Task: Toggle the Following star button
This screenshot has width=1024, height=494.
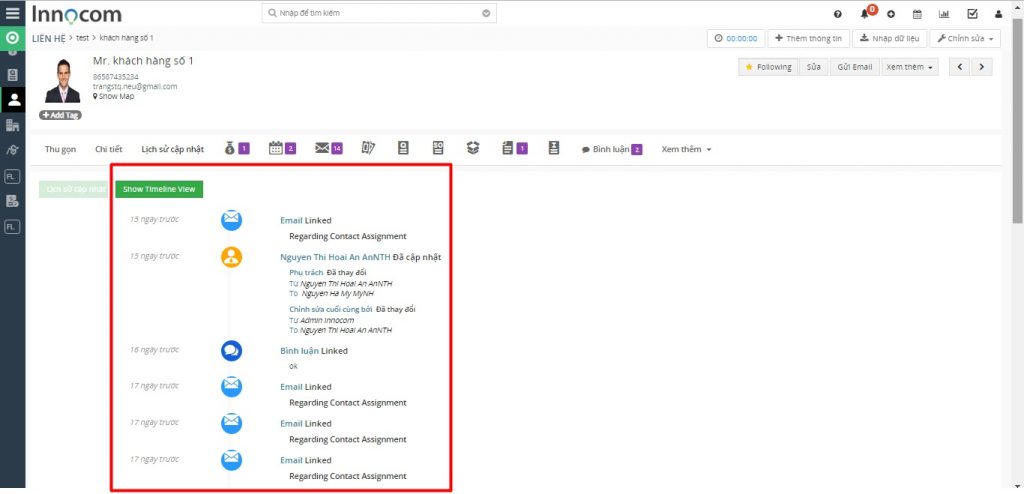Action: pyautogui.click(x=768, y=67)
